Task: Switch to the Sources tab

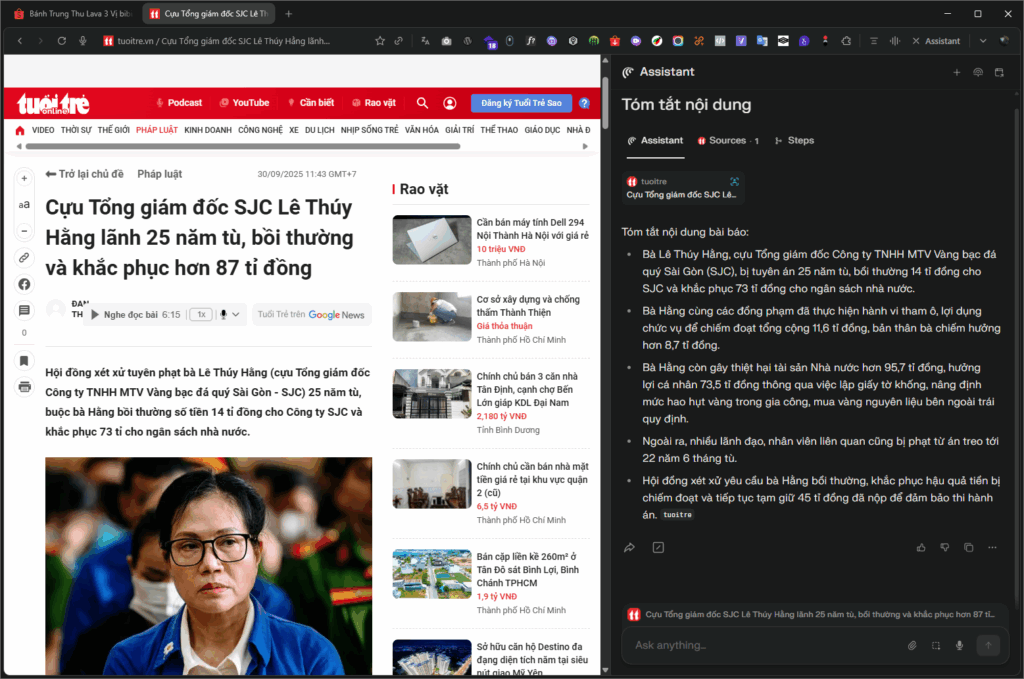Action: click(727, 140)
